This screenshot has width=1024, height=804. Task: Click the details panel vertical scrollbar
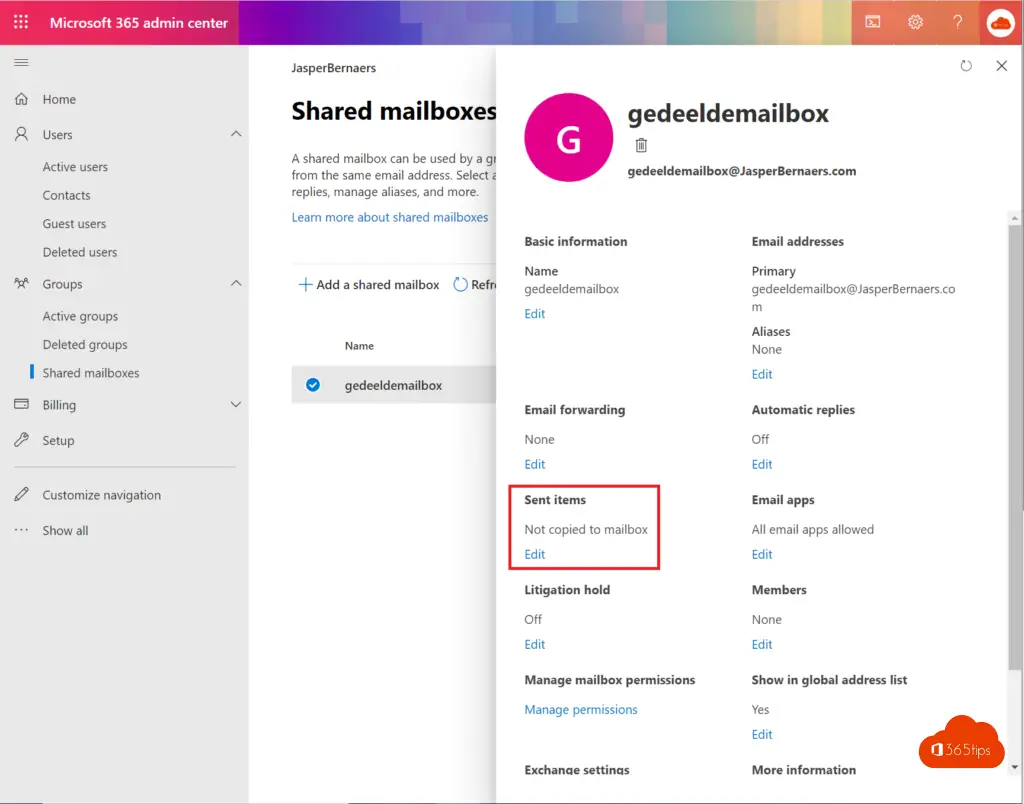click(1015, 450)
